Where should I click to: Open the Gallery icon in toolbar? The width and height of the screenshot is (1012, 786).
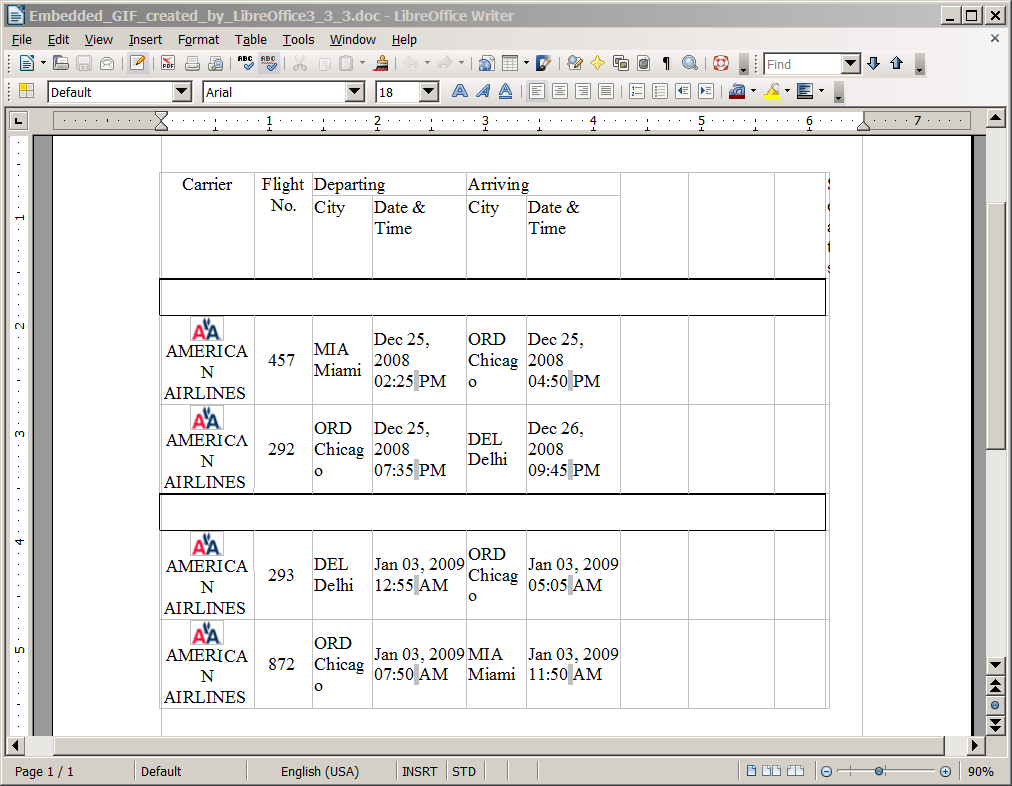(620, 63)
